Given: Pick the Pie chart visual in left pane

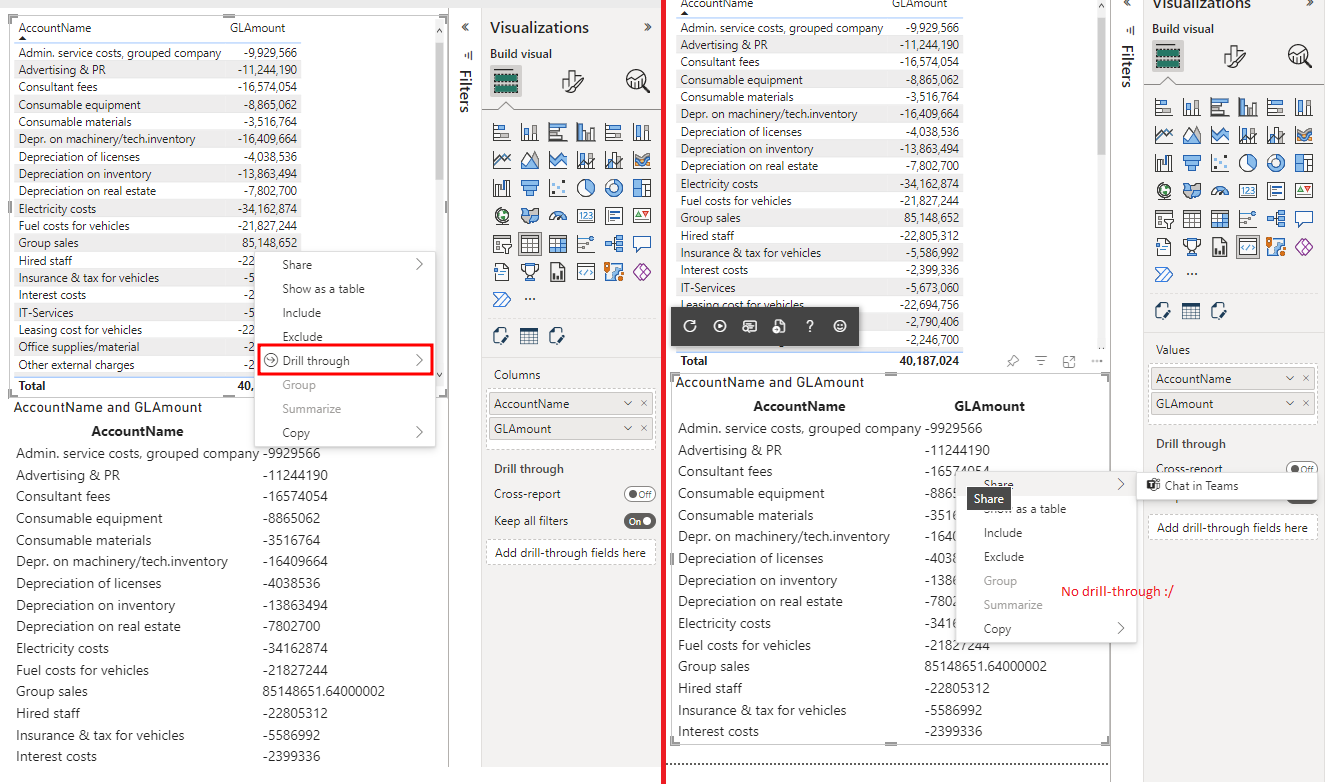Looking at the screenshot, I should tap(586, 188).
